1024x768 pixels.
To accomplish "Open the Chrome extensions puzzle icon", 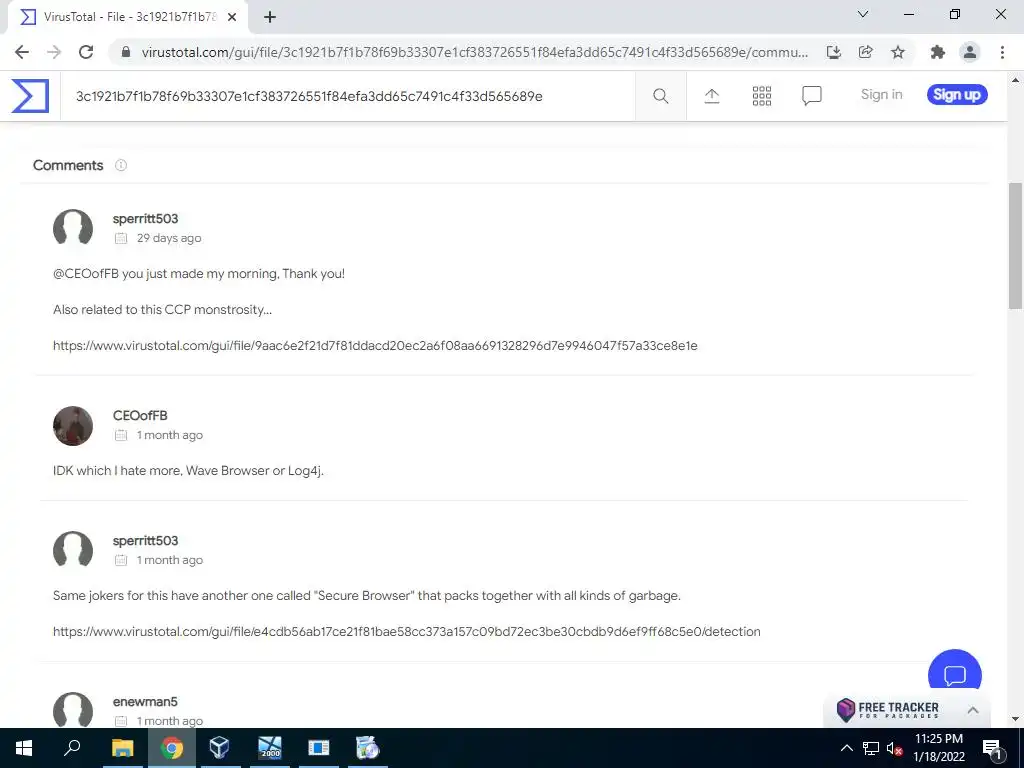I will click(x=937, y=52).
